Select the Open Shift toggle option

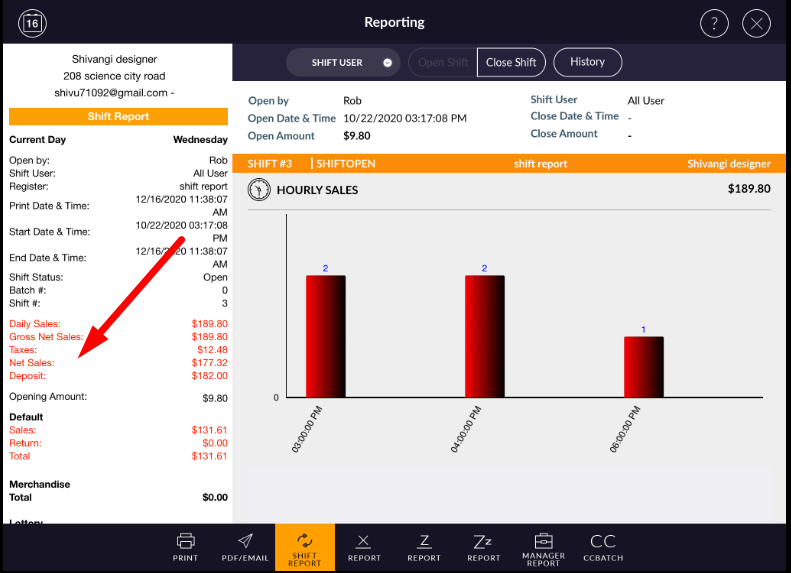(x=443, y=62)
